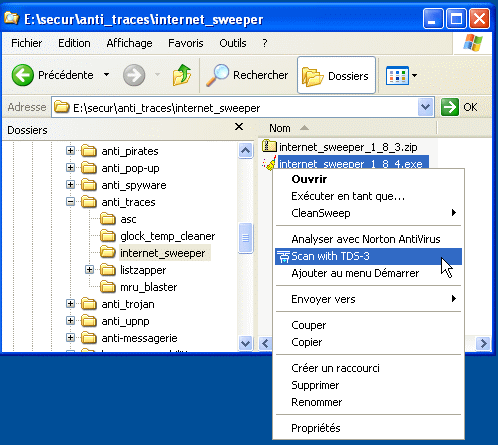Open the Edition menu
This screenshot has width=498, height=445.
(74, 43)
